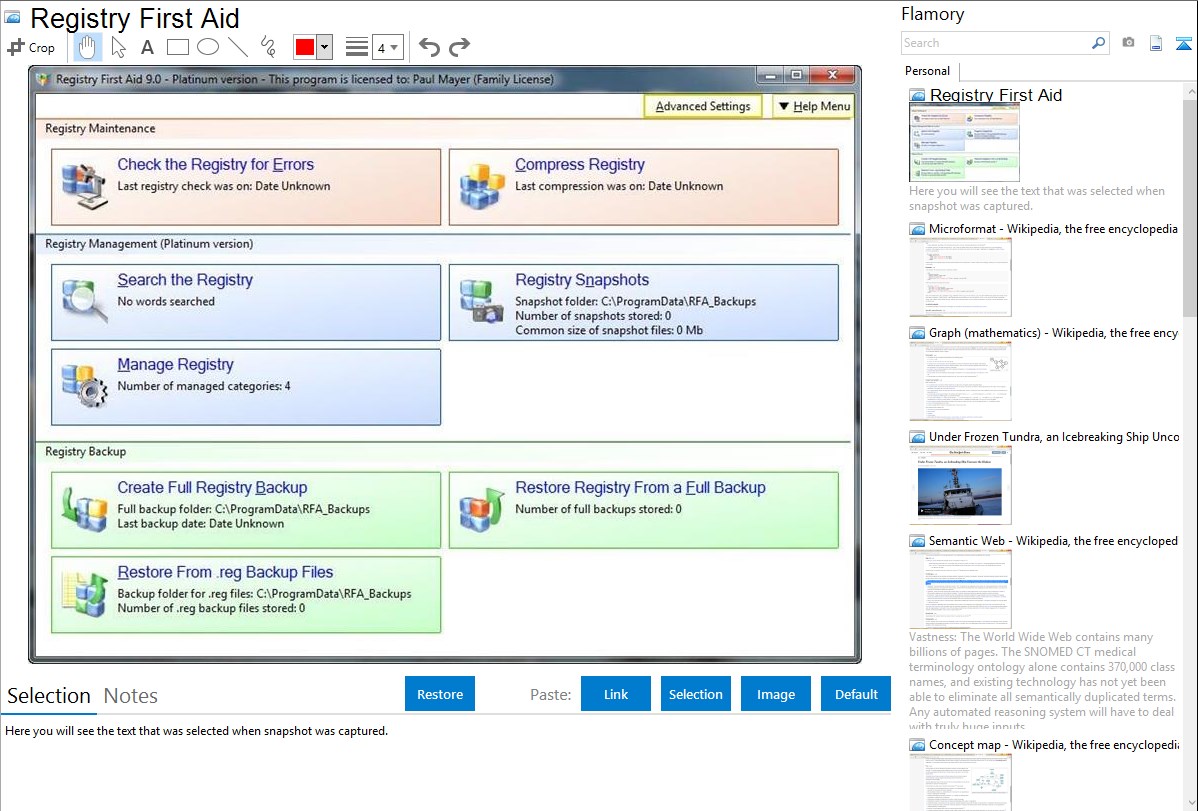Image resolution: width=1198 pixels, height=811 pixels.
Task: Click the line thickness icon
Action: [356, 47]
